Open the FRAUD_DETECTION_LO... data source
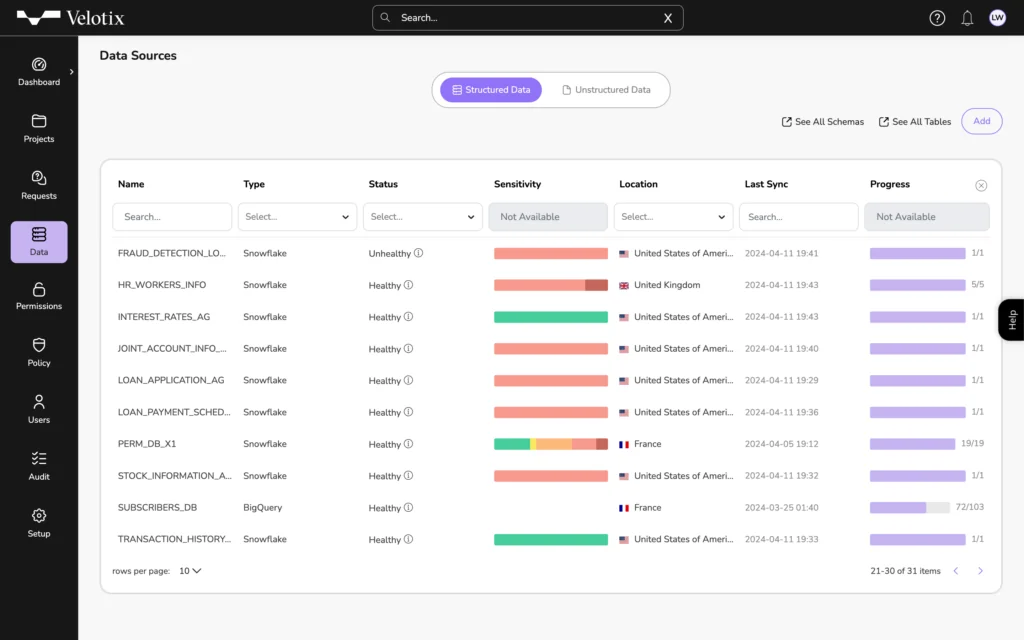 pos(172,253)
